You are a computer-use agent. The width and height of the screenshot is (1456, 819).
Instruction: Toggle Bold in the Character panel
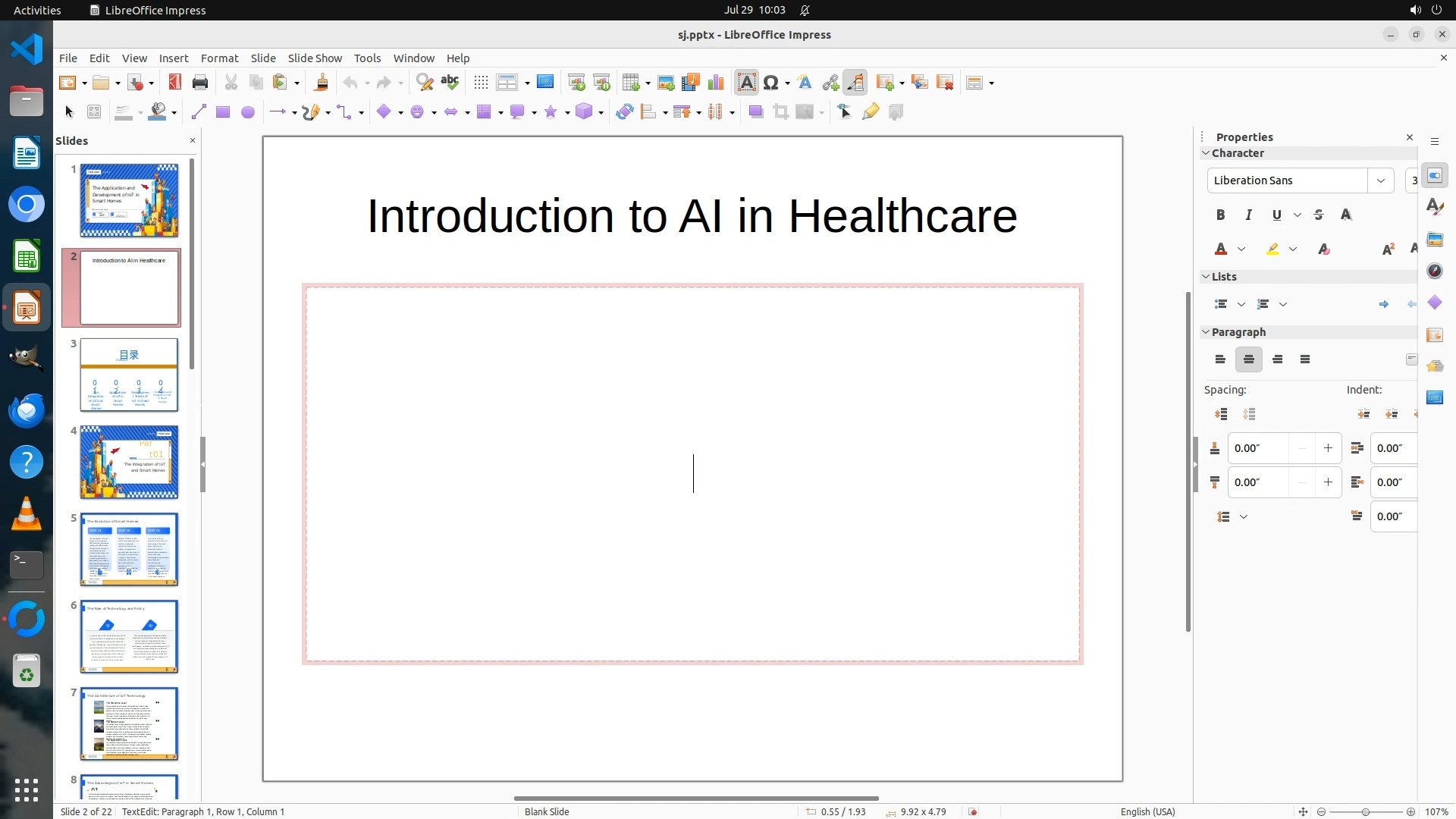1220,215
